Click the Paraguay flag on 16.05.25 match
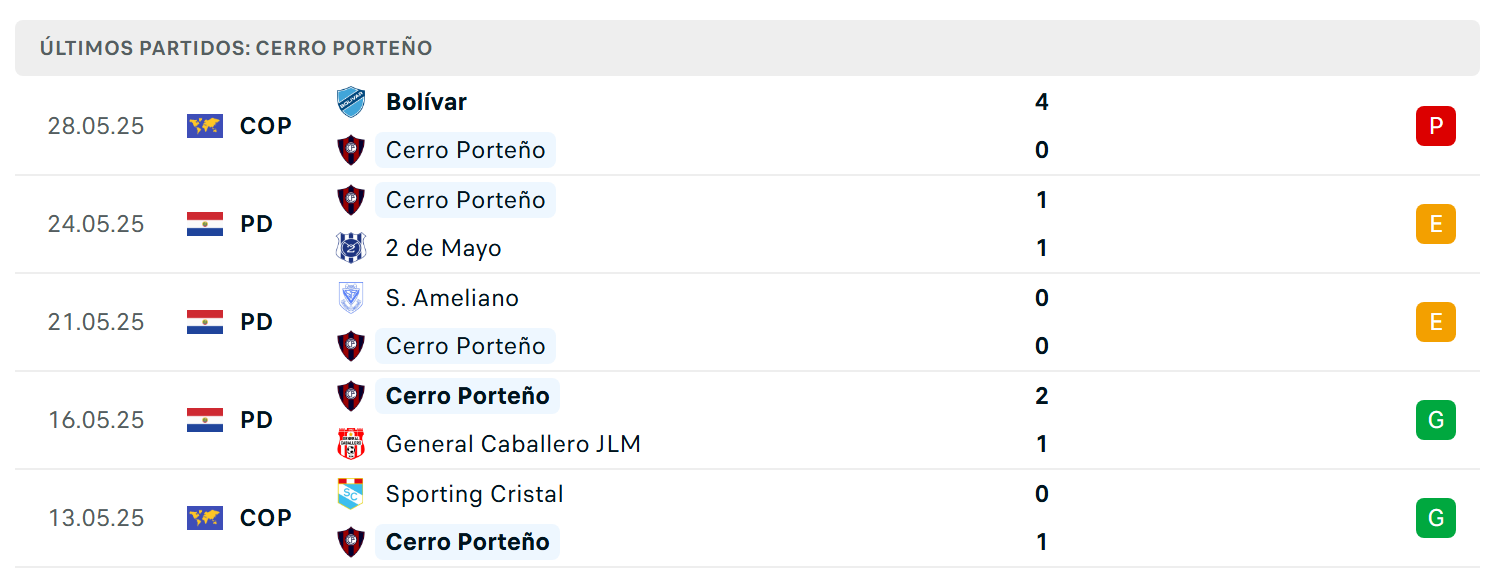1493x582 pixels. click(205, 420)
